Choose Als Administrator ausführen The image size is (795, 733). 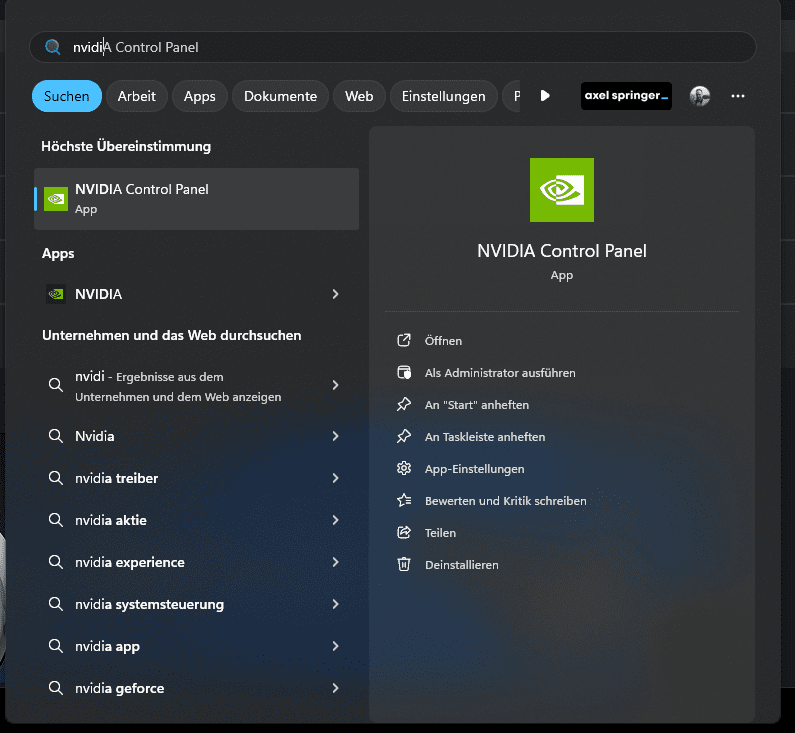pyautogui.click(x=500, y=373)
